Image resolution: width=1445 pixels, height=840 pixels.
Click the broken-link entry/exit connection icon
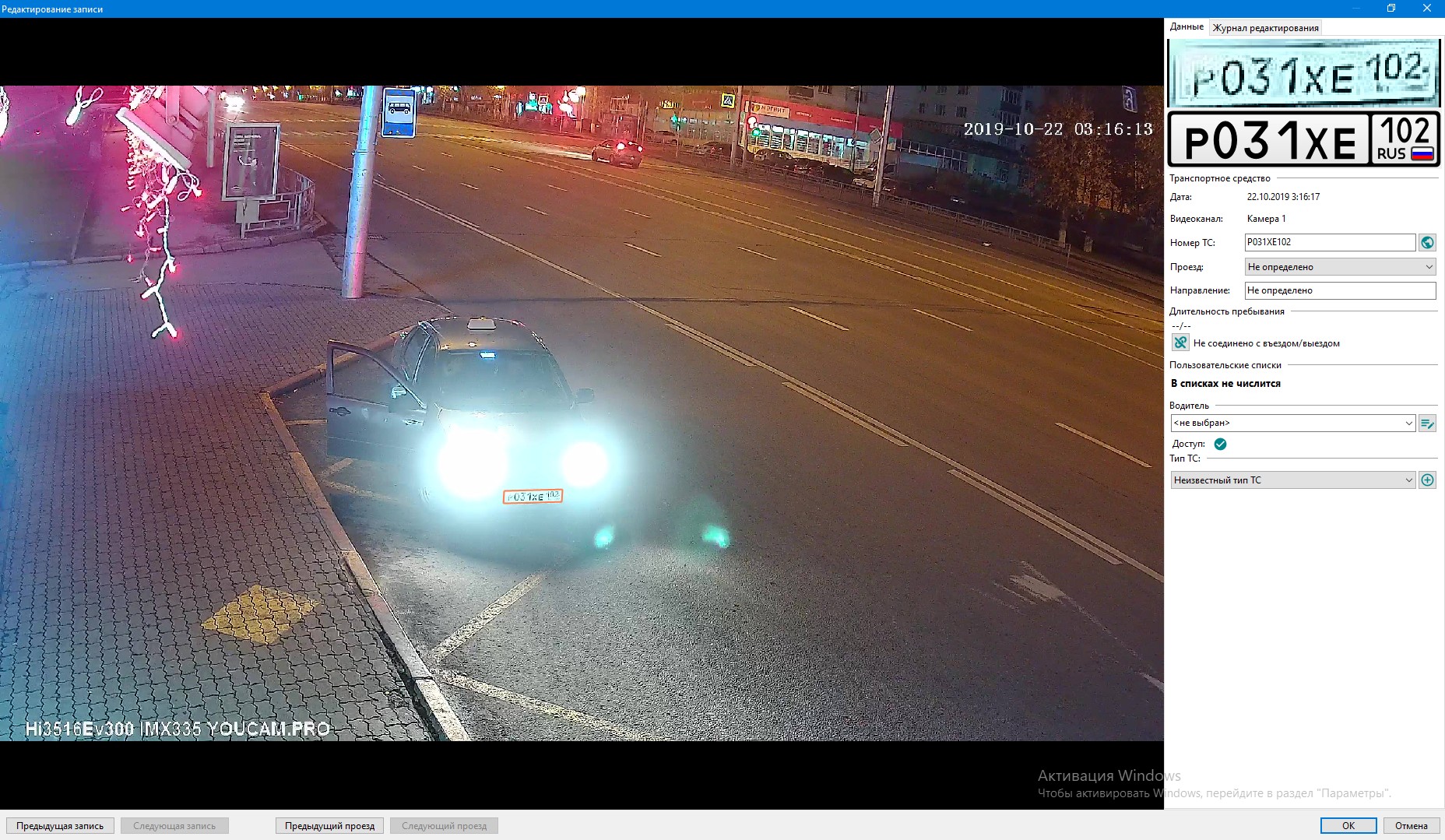coord(1180,343)
